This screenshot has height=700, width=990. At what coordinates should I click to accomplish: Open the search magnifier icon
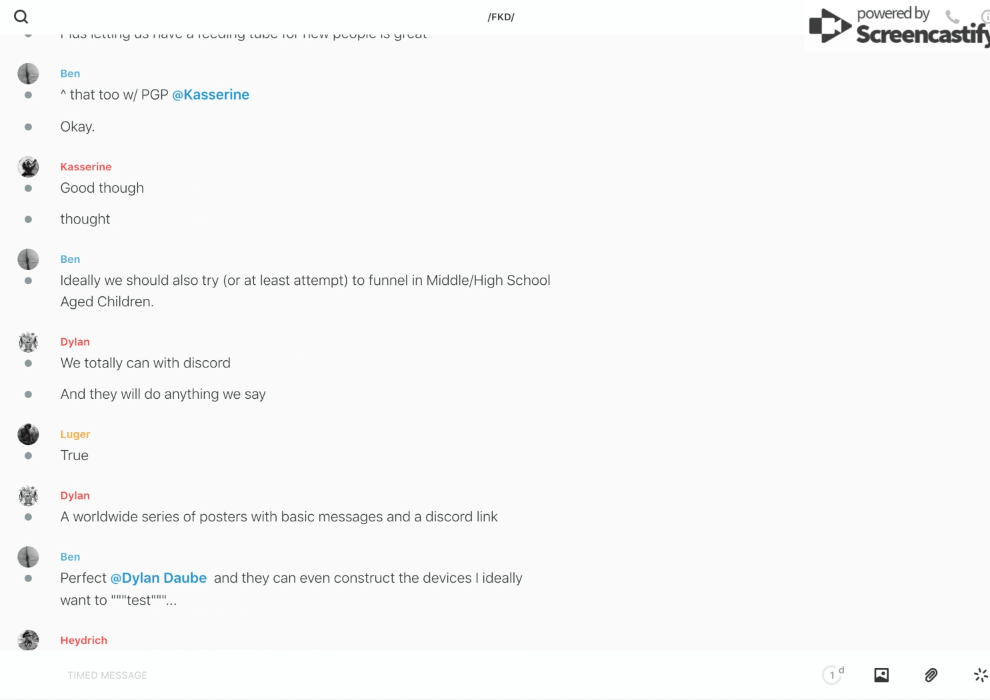[x=21, y=17]
